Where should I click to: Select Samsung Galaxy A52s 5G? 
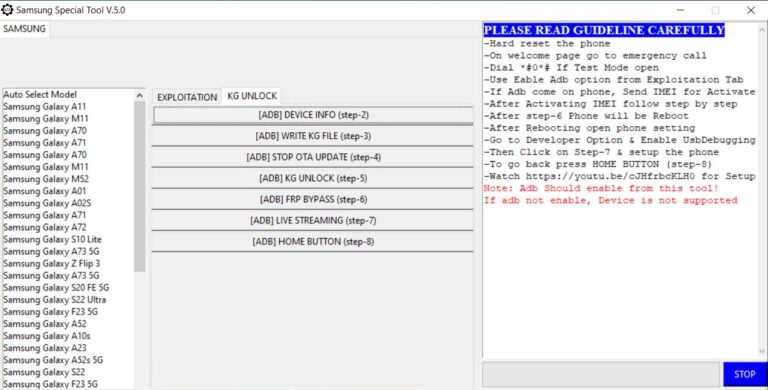coord(53,360)
